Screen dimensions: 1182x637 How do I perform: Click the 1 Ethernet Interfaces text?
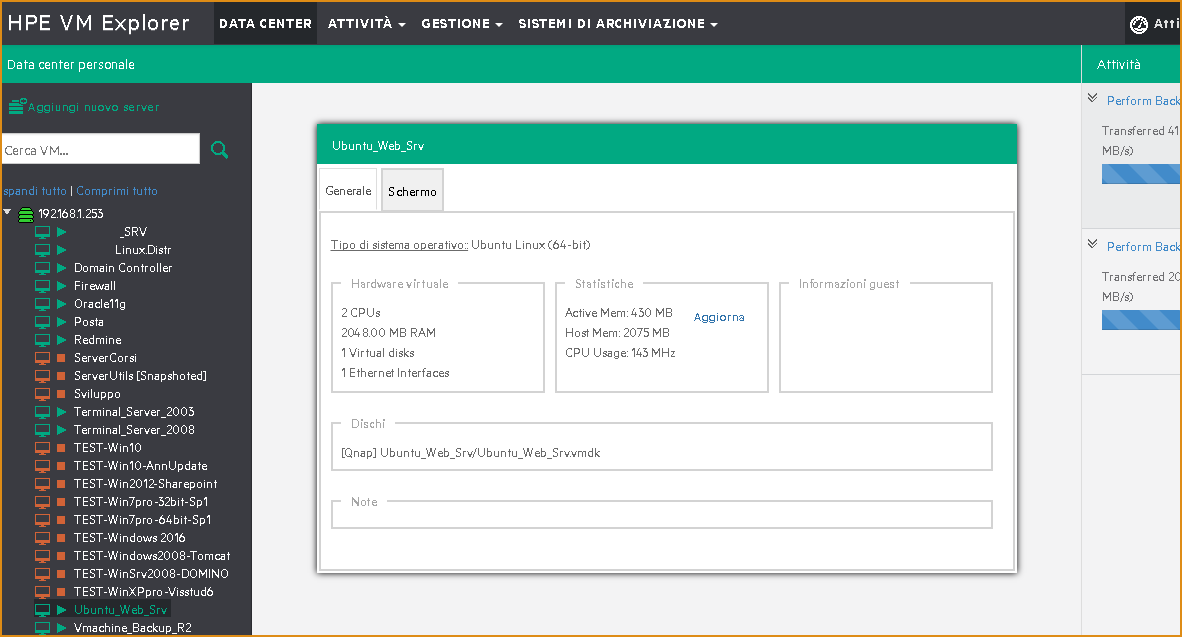[395, 373]
